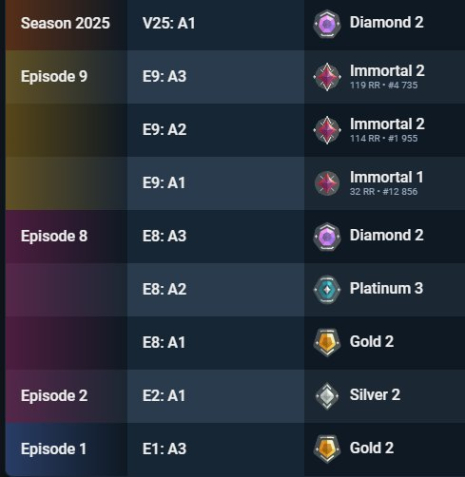This screenshot has height=477, width=465.
Task: Select the Episode 8 label
Action: pyautogui.click(x=54, y=236)
